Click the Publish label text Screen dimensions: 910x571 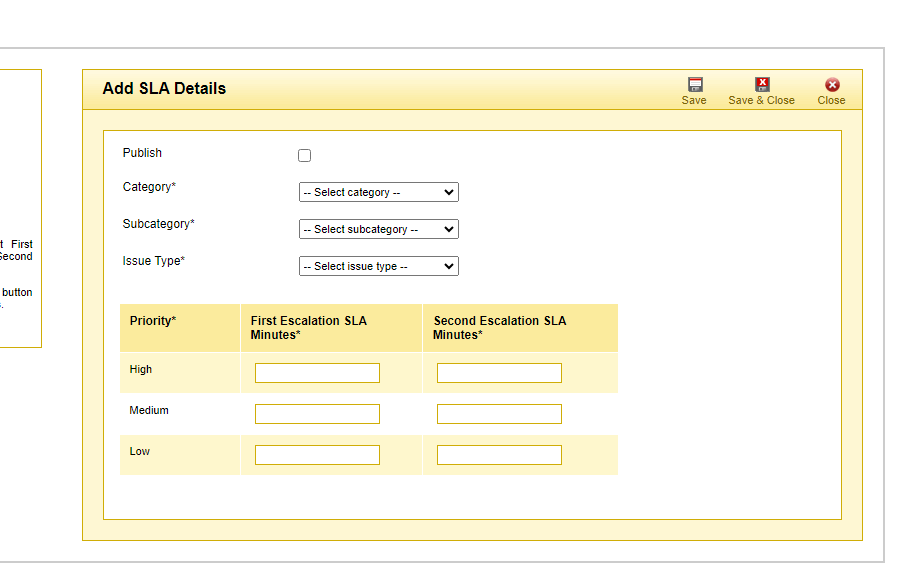tap(142, 153)
